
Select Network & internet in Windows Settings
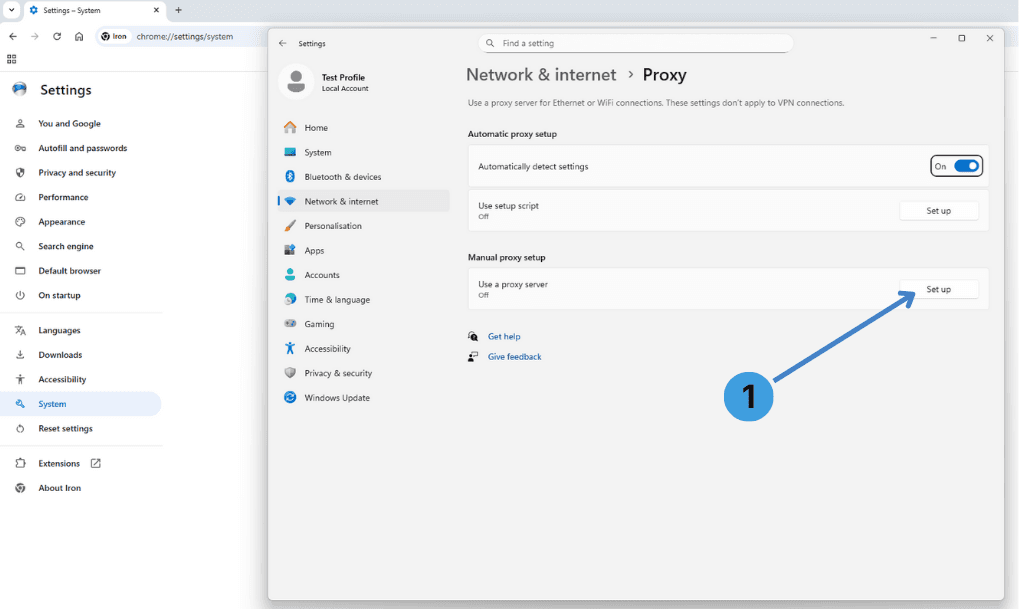point(363,201)
